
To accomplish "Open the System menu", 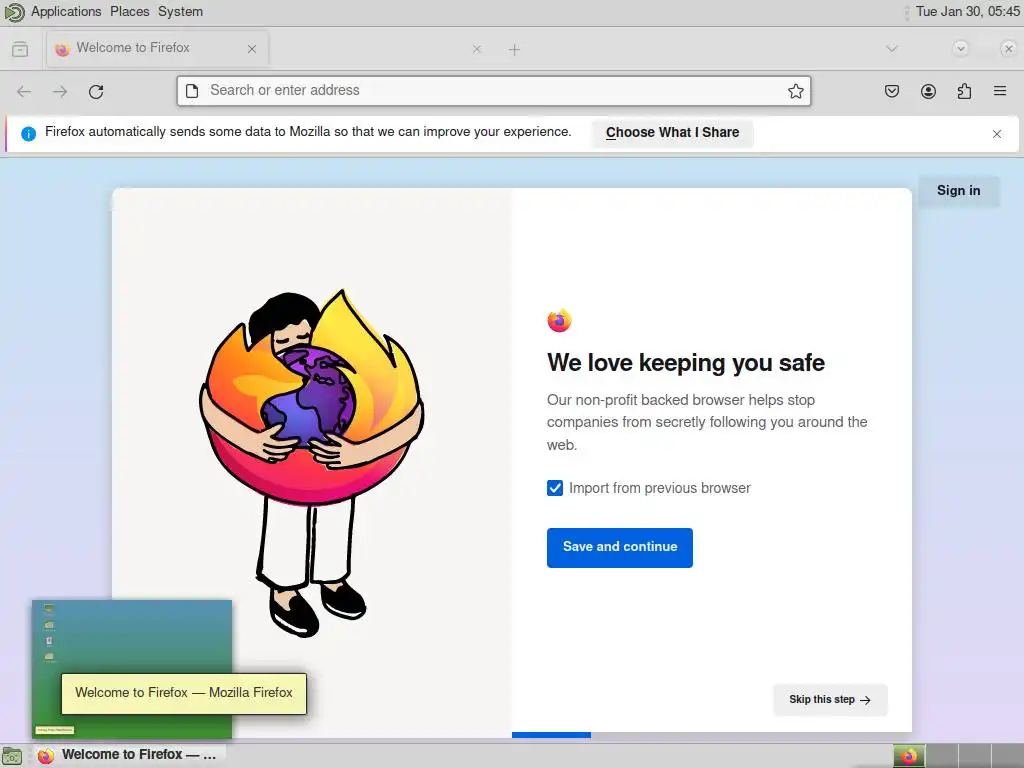I will 180,12.
